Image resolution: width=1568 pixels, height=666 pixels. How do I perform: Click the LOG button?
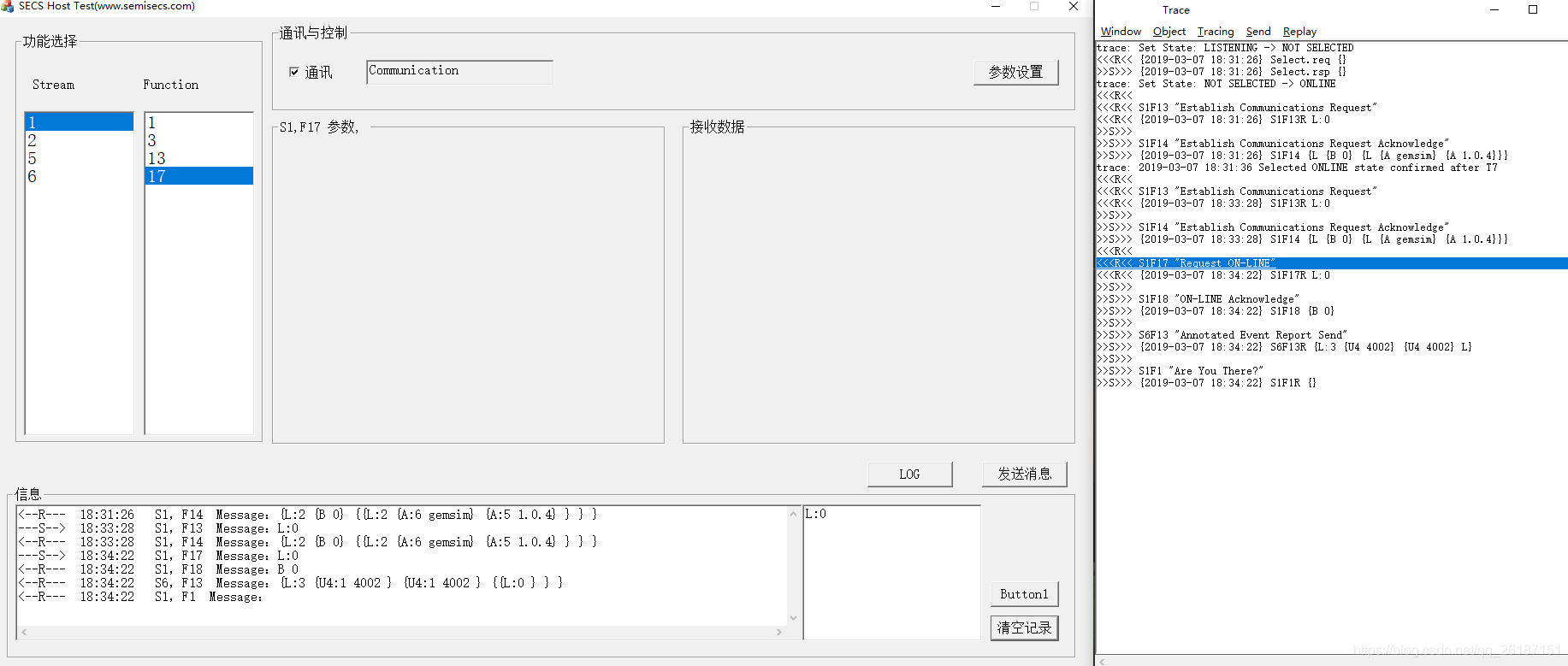tap(909, 474)
